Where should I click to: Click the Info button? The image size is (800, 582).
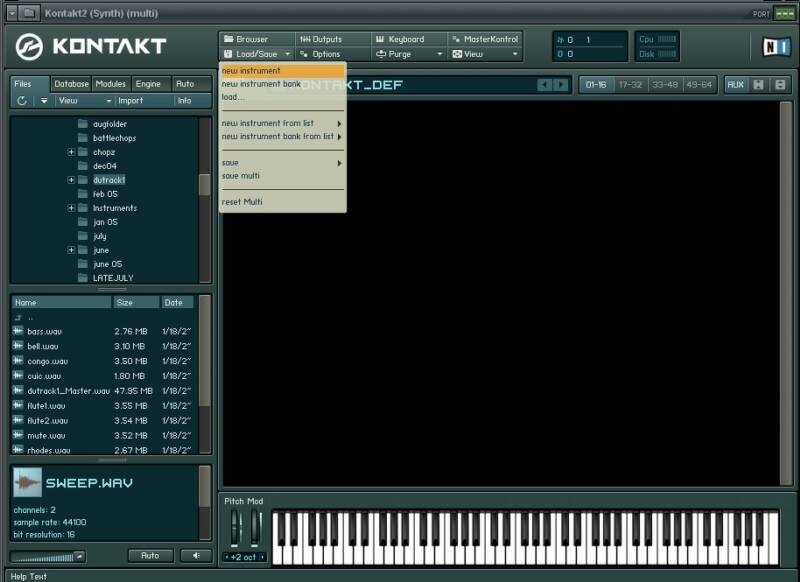click(x=185, y=100)
